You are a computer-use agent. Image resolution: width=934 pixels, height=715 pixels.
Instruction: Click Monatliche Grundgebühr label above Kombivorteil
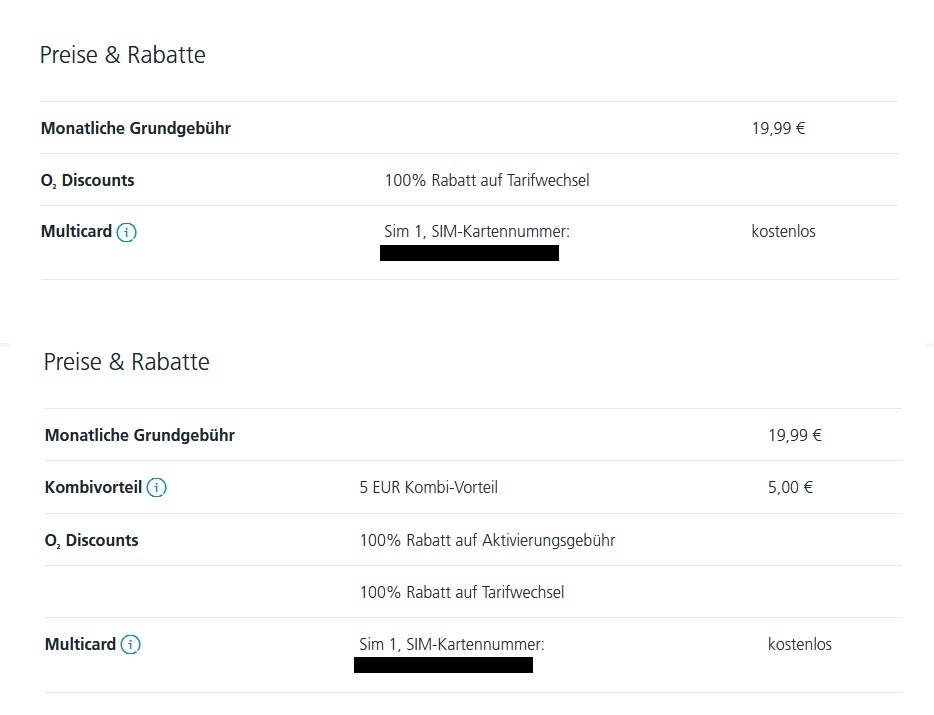pos(140,435)
